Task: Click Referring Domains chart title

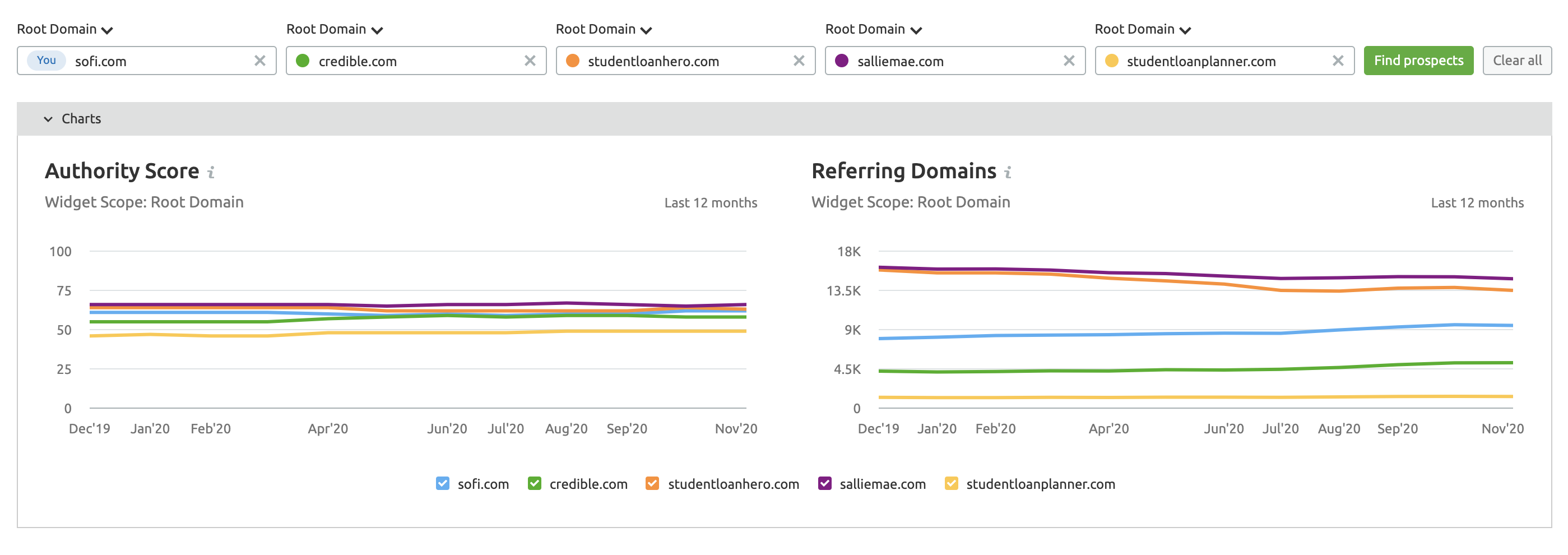Action: tap(904, 171)
